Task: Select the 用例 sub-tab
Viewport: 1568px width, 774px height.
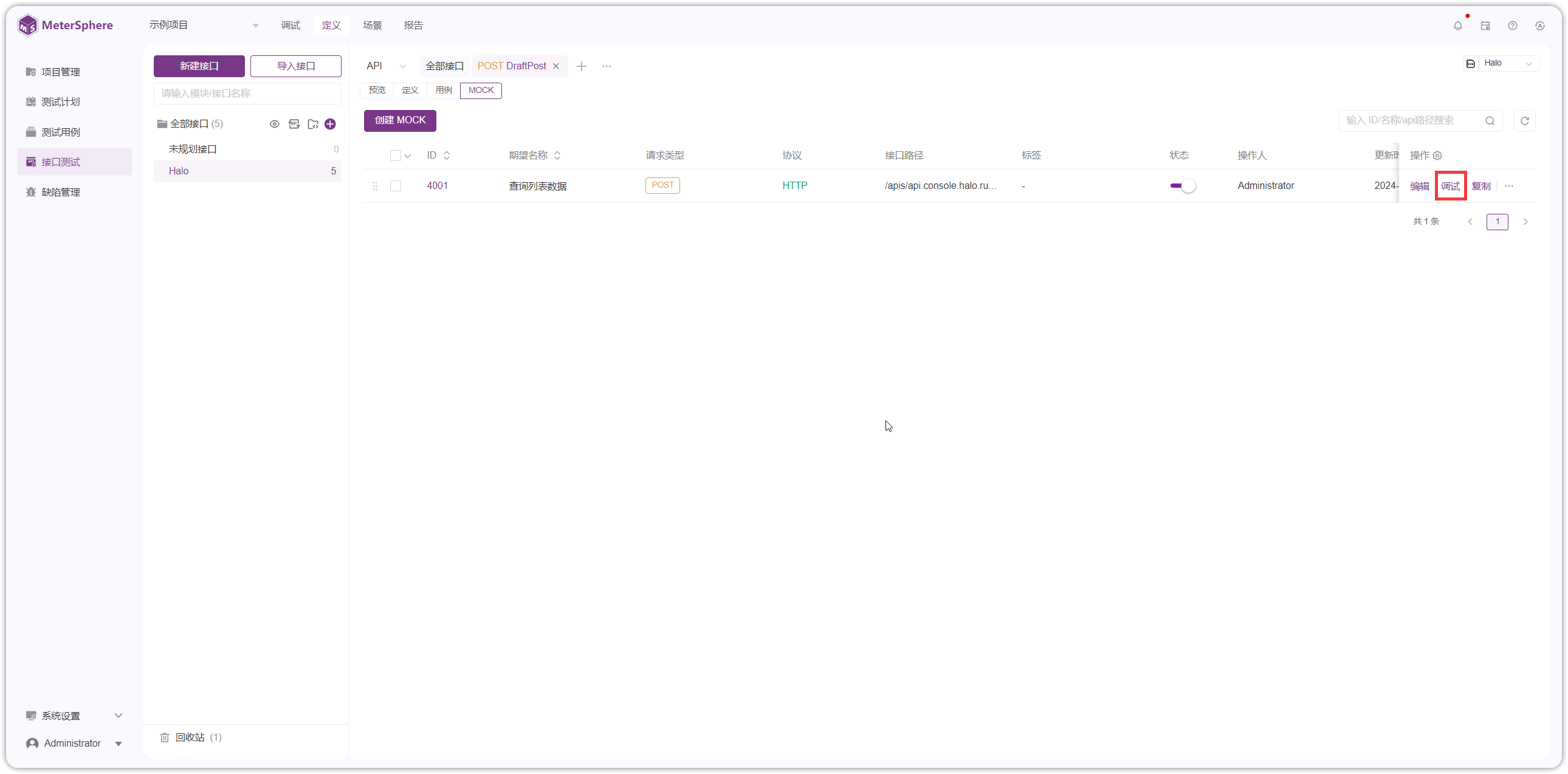Action: (444, 91)
